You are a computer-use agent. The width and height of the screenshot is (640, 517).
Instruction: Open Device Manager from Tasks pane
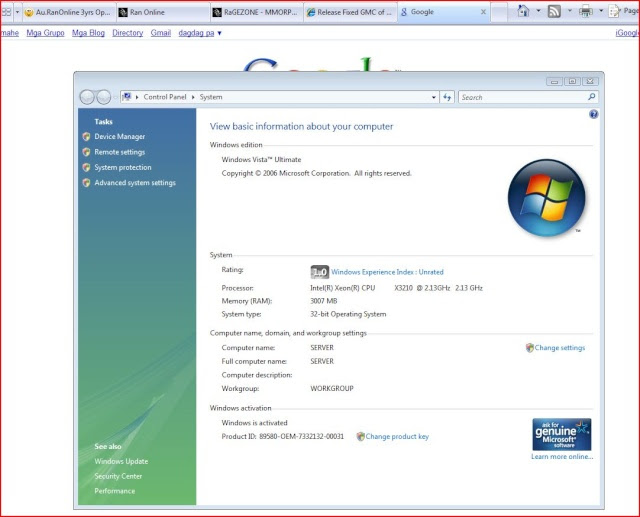(x=119, y=137)
